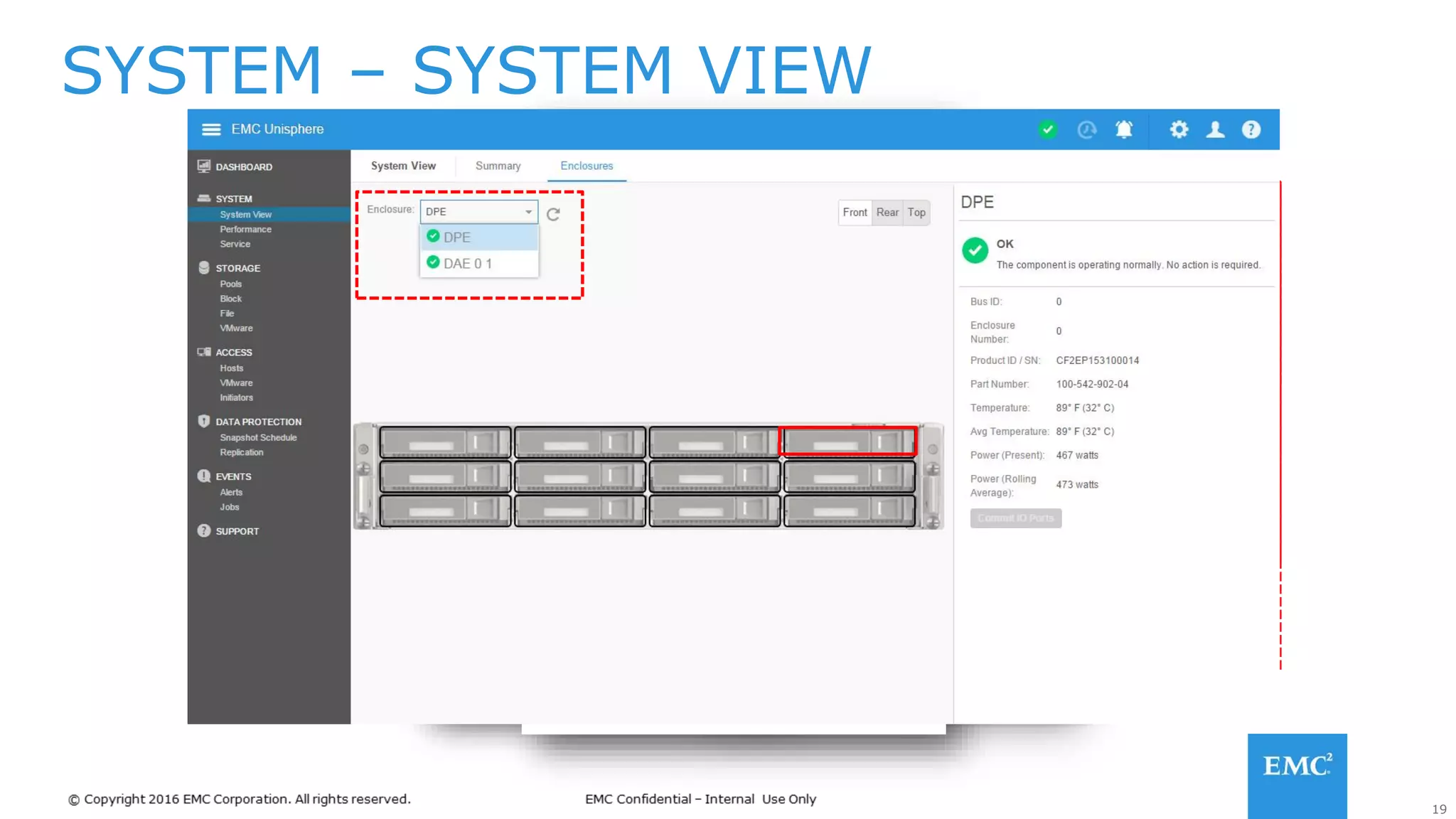The height and width of the screenshot is (819, 1456).
Task: Open SUPPORT in the sidebar
Action: click(x=237, y=531)
